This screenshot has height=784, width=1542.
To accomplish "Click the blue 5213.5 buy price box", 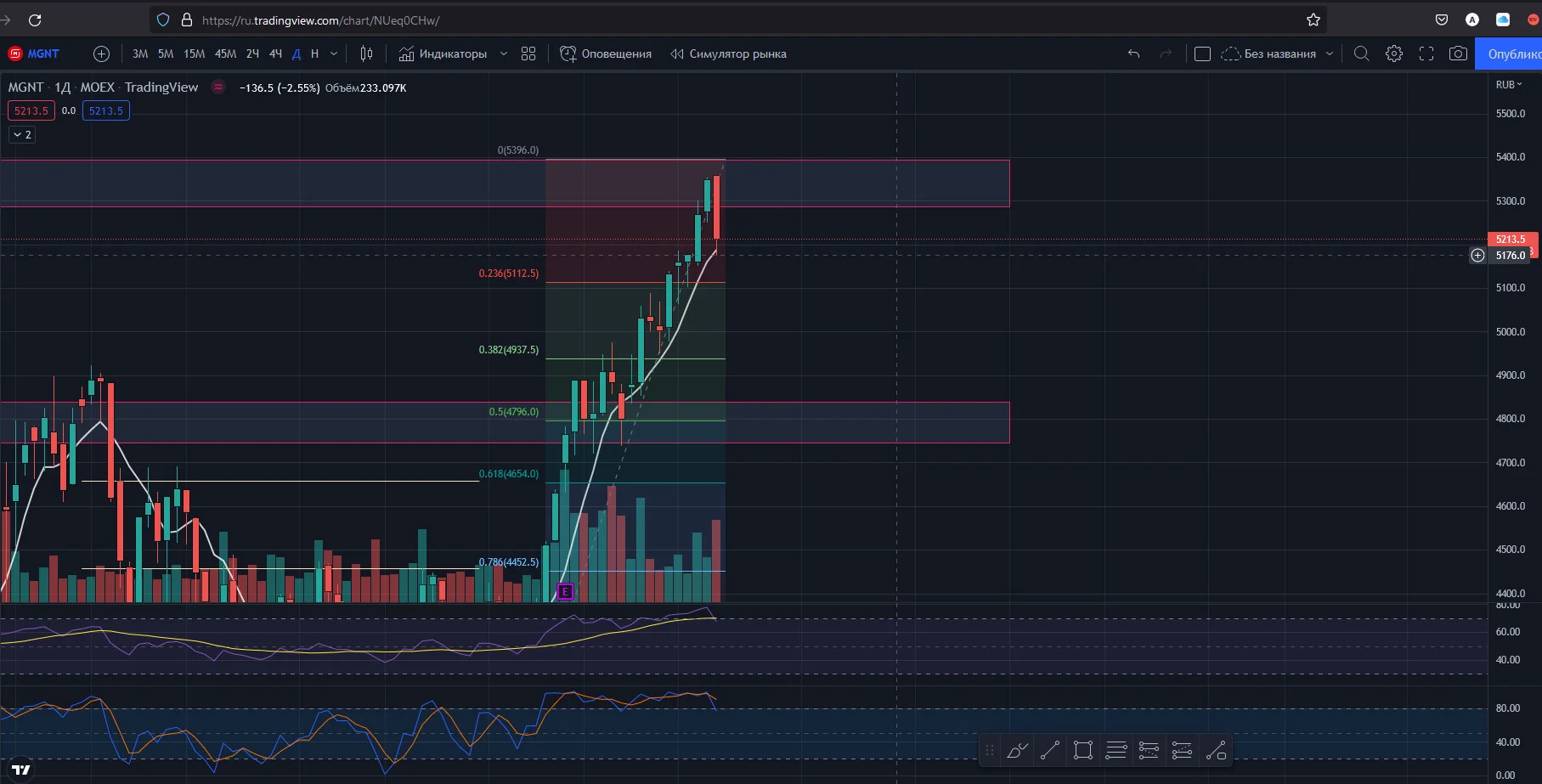I will click(x=105, y=110).
